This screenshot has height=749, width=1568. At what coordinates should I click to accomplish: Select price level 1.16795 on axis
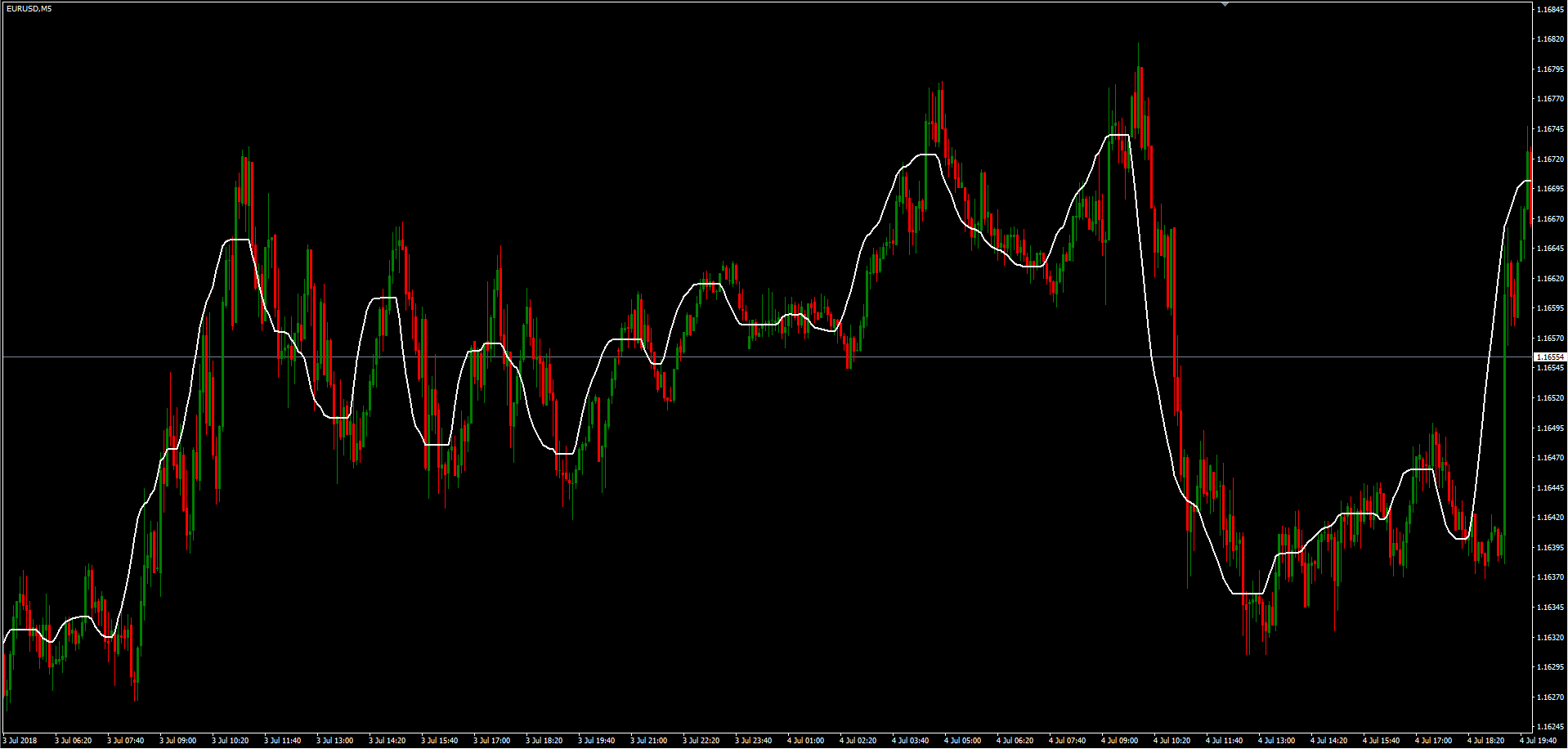1550,70
